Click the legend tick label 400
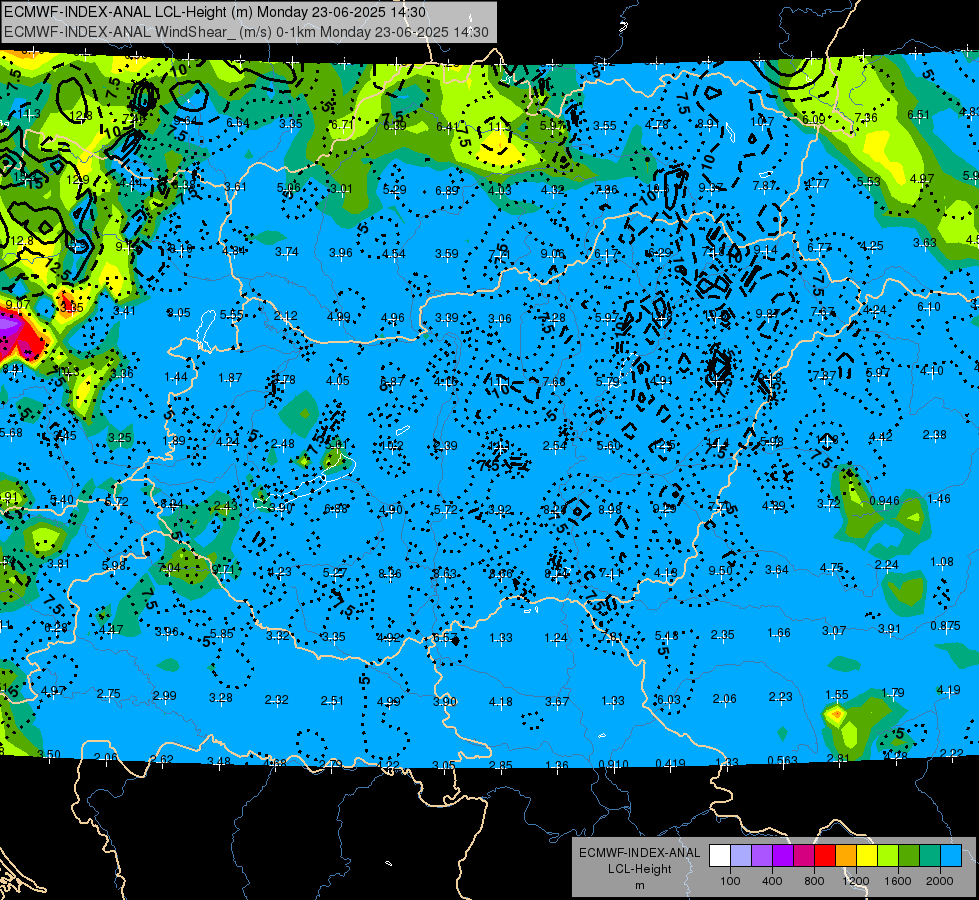 pyautogui.click(x=772, y=881)
